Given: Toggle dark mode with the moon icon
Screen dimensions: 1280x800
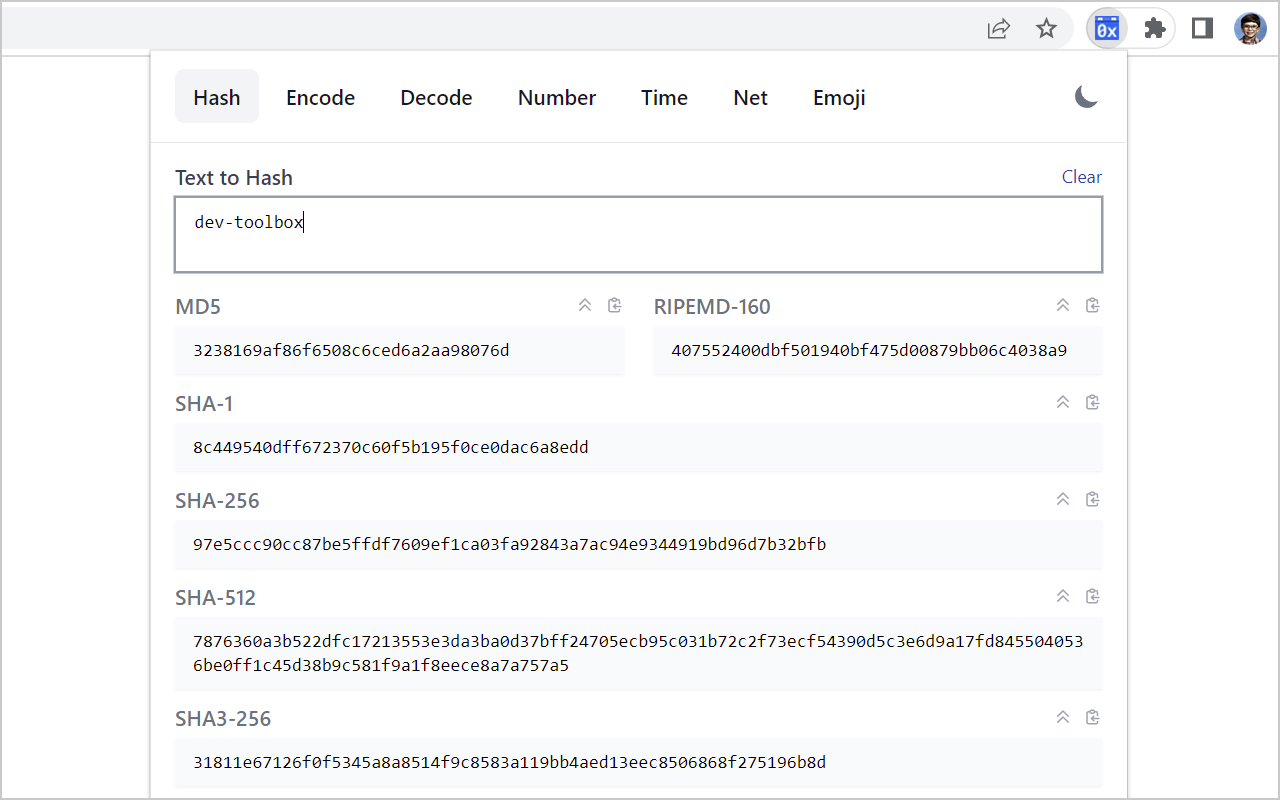Looking at the screenshot, I should tap(1085, 98).
